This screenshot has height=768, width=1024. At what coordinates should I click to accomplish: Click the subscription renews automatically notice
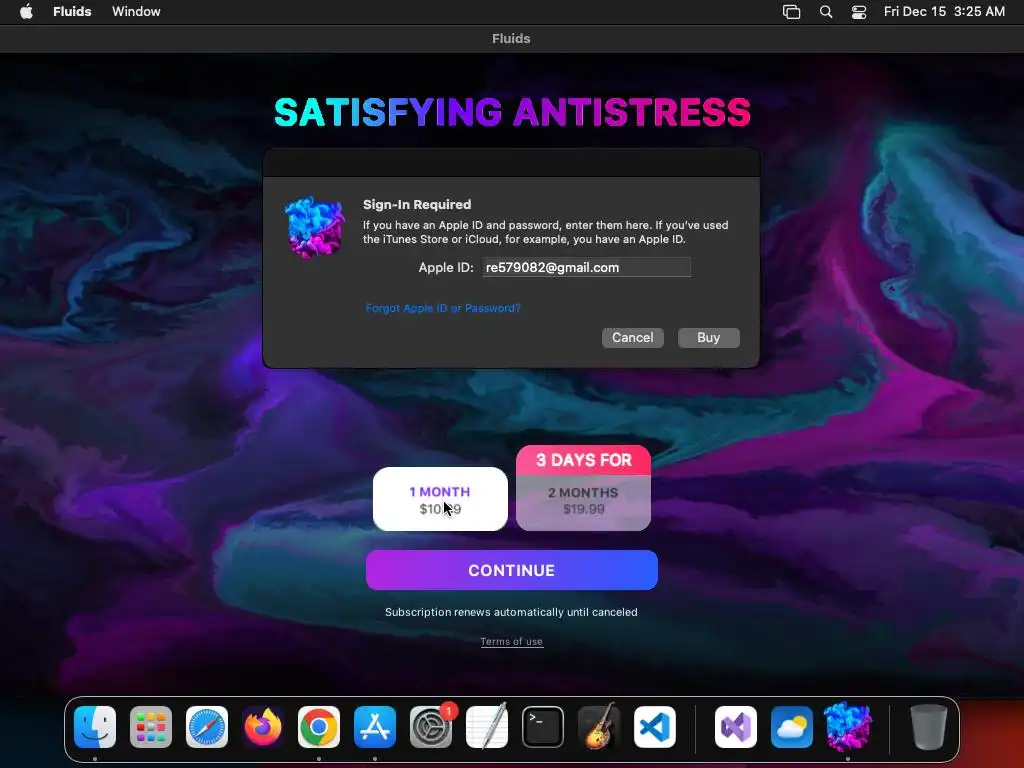(511, 613)
